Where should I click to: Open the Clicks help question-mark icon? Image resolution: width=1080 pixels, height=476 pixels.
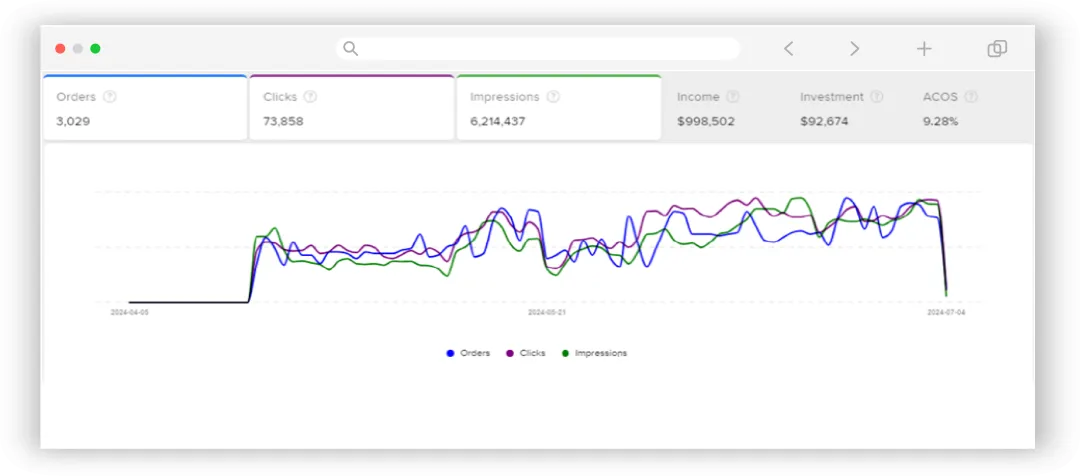[311, 96]
